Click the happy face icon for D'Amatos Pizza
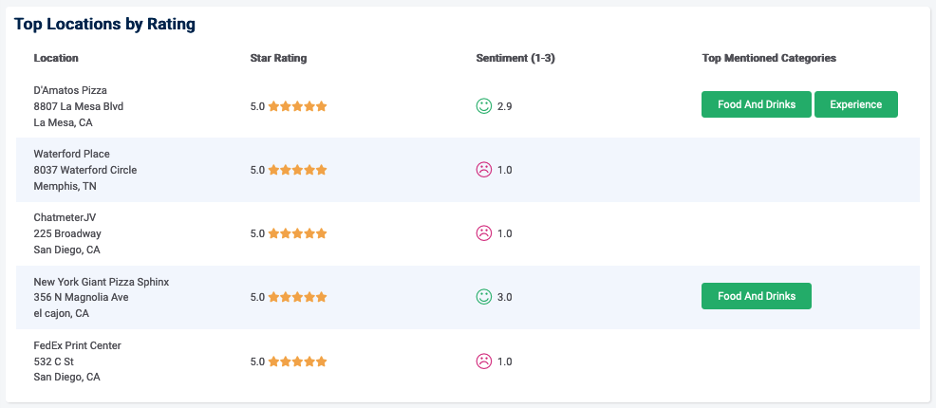 click(484, 105)
